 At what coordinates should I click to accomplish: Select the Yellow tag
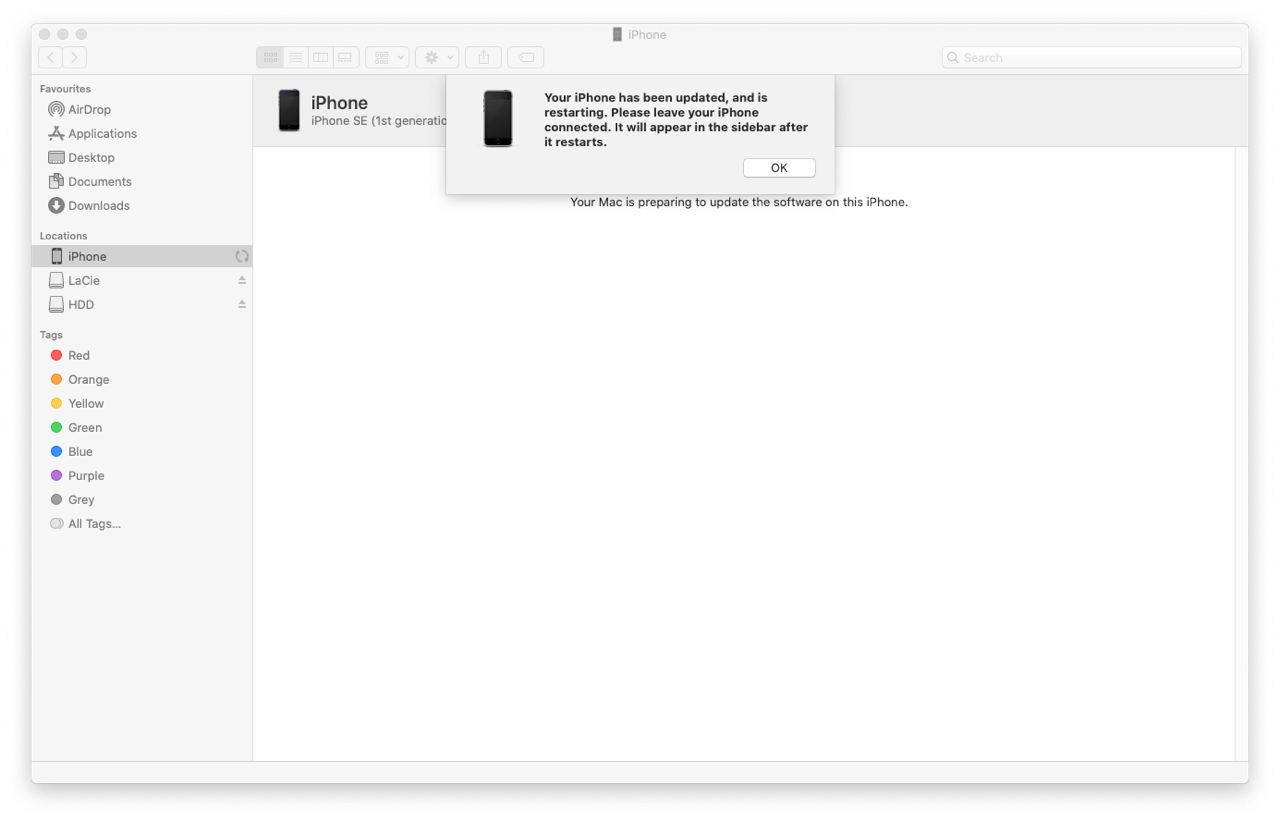pos(141,403)
